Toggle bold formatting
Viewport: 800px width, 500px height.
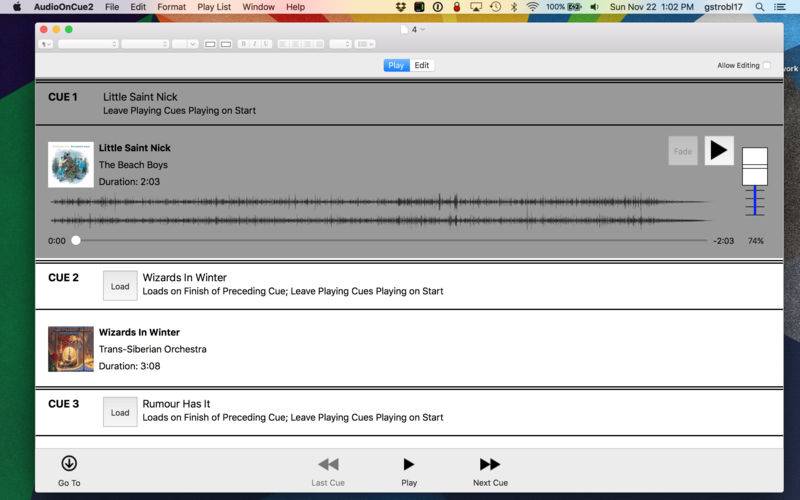point(244,44)
